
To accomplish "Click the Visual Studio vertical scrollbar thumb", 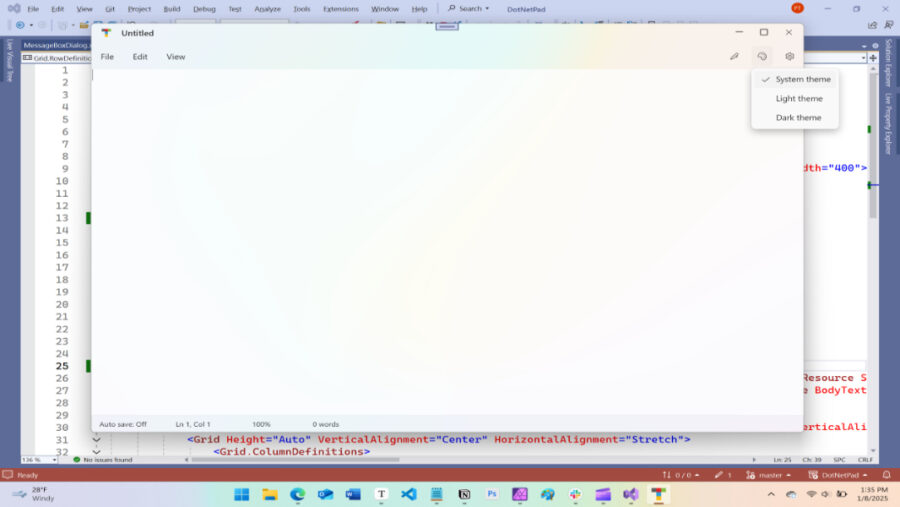I will pyautogui.click(x=873, y=146).
